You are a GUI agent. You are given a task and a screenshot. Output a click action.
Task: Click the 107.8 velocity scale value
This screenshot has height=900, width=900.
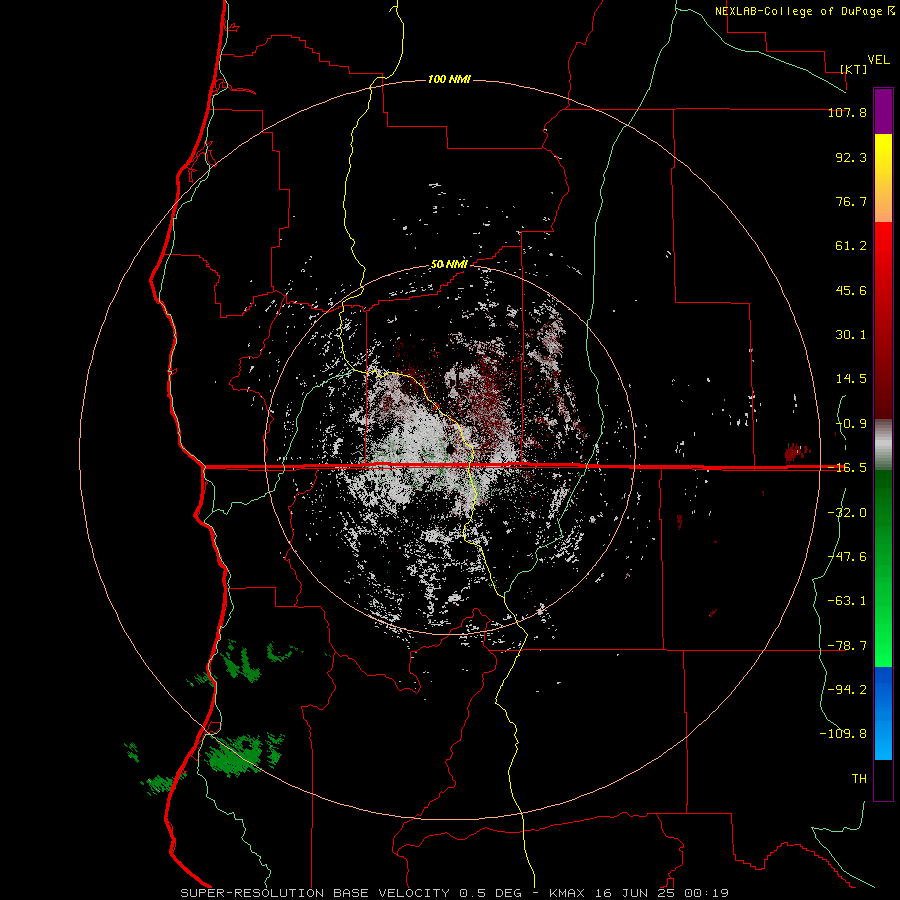(x=847, y=112)
